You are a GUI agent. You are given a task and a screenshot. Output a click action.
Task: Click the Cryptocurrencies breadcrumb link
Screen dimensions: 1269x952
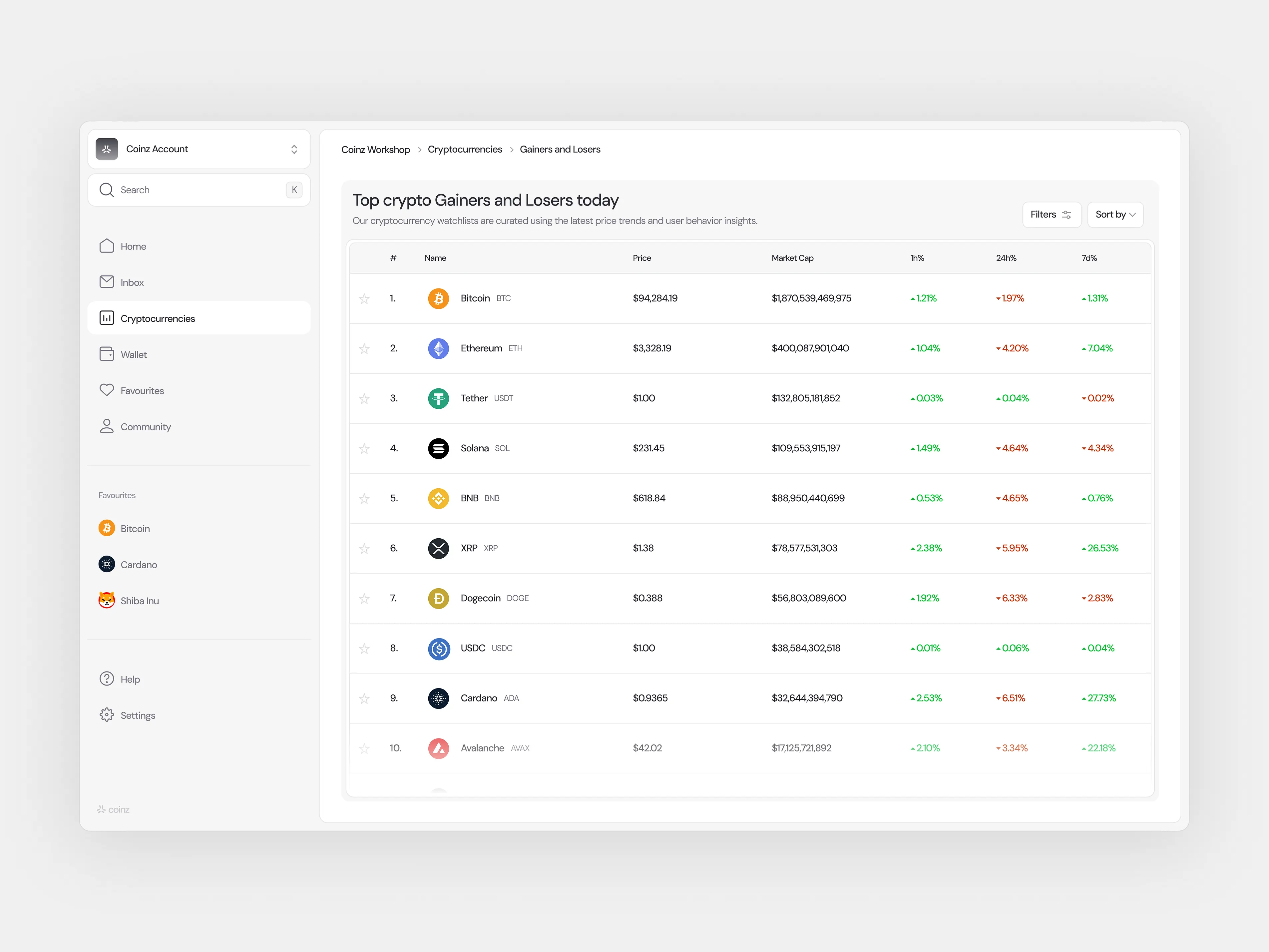point(465,150)
